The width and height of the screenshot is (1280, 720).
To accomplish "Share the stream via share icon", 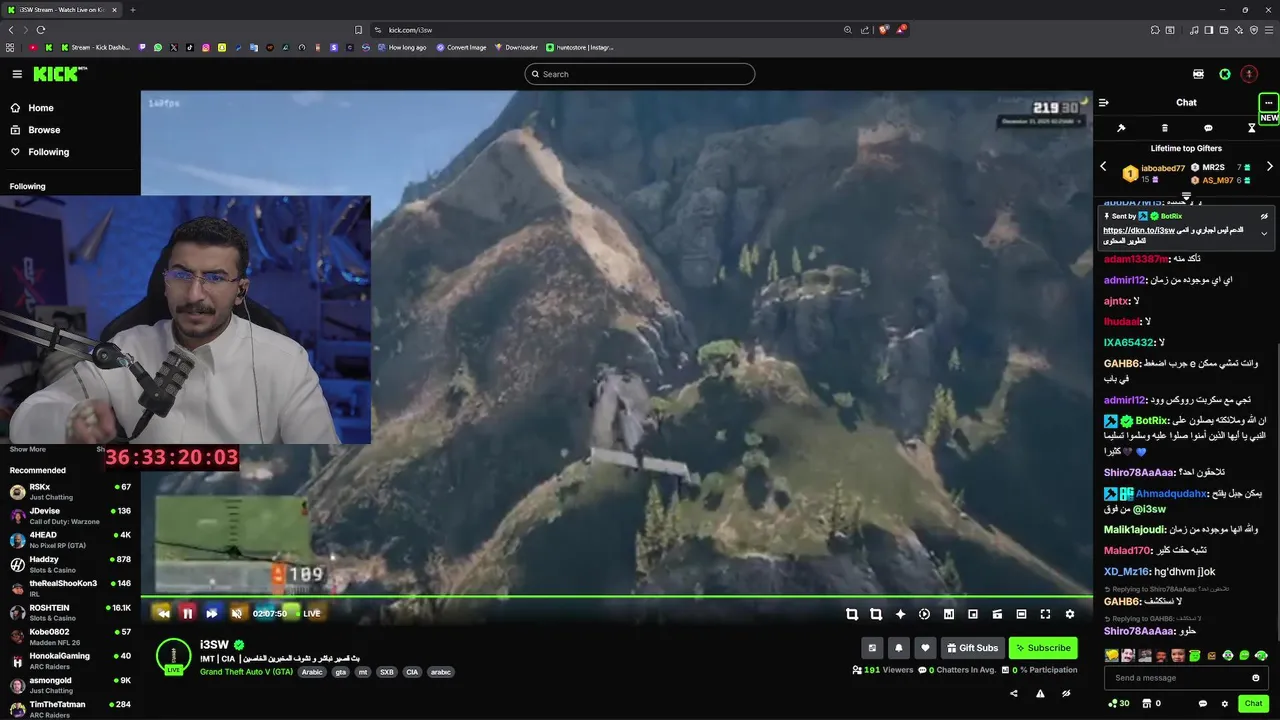I will click(x=1014, y=693).
